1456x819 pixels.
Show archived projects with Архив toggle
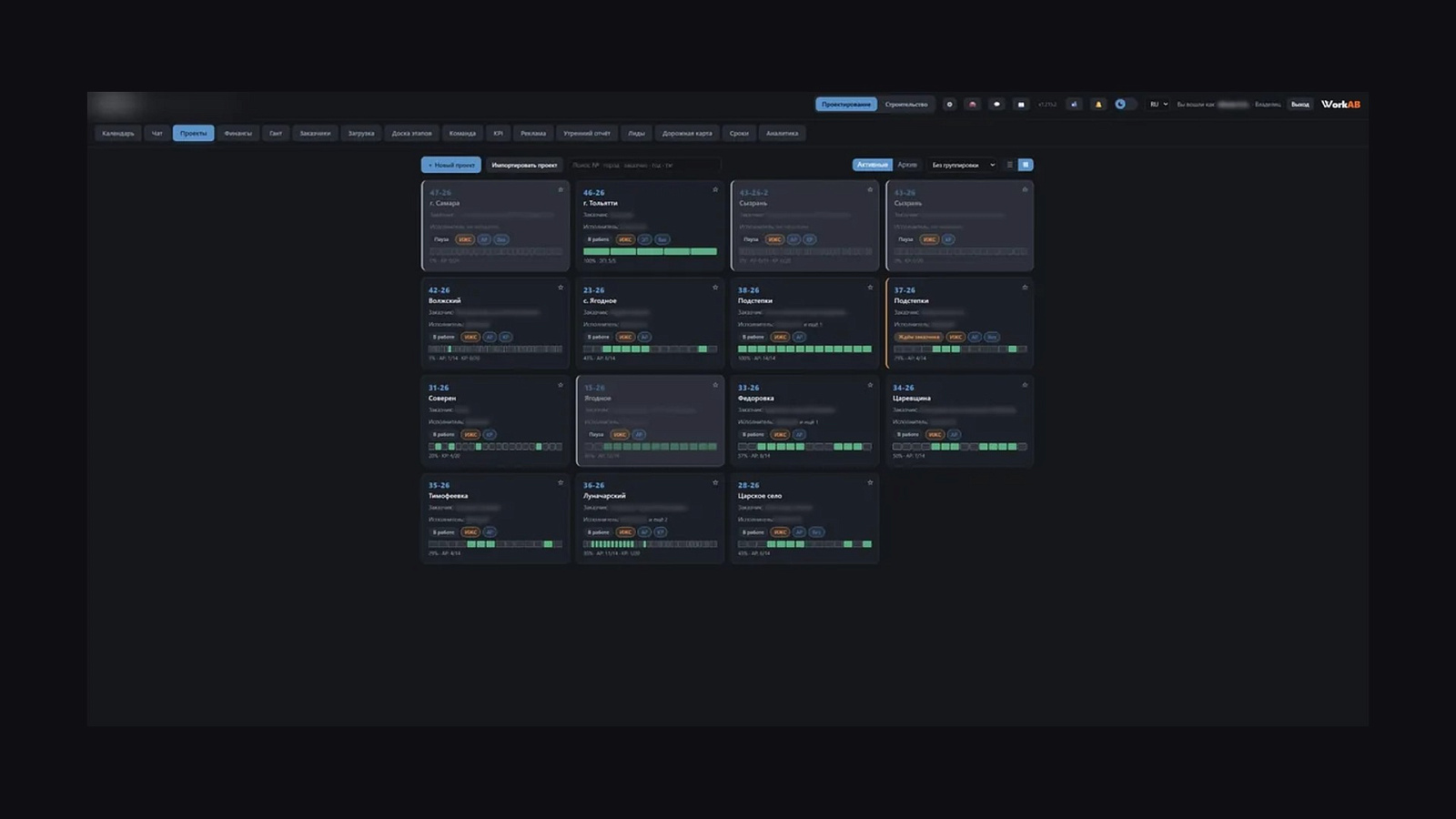pyautogui.click(x=907, y=165)
